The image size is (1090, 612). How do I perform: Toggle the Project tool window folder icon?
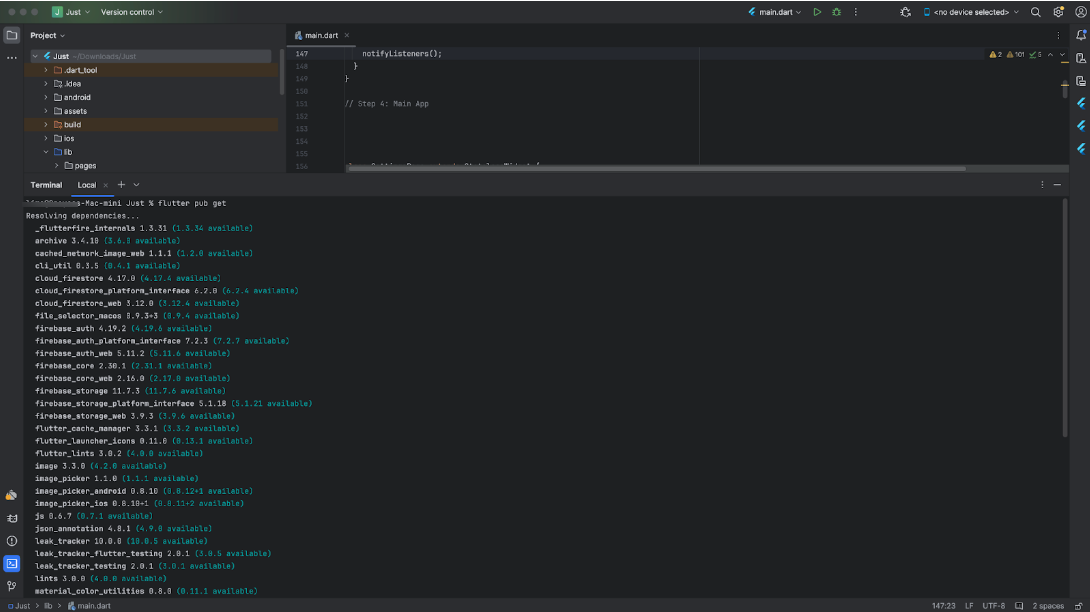[11, 35]
